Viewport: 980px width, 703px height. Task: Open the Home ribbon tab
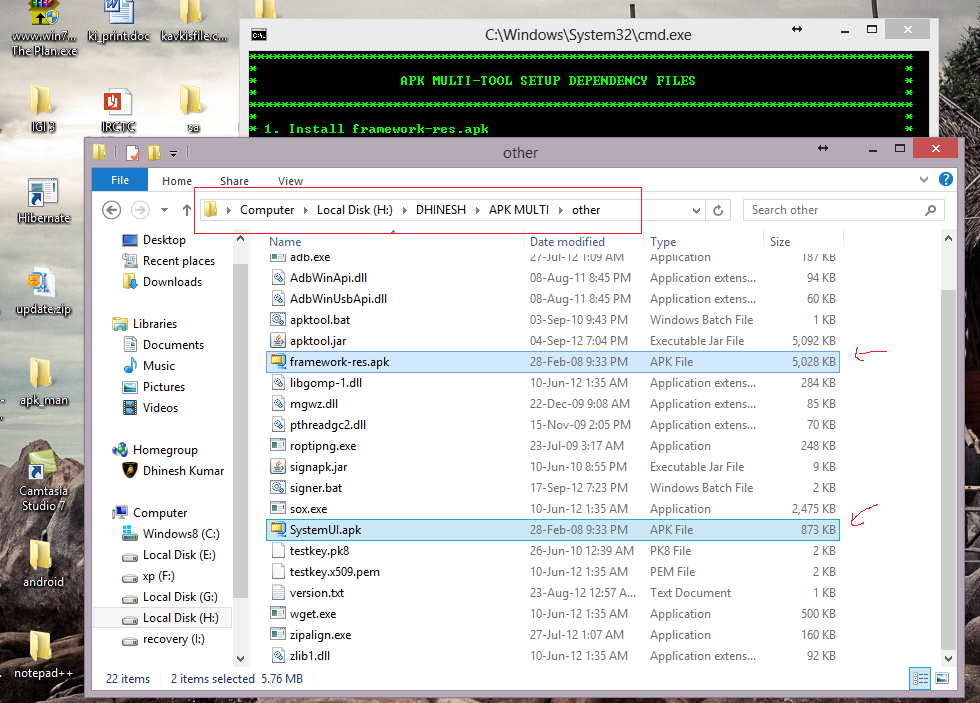coord(177,181)
